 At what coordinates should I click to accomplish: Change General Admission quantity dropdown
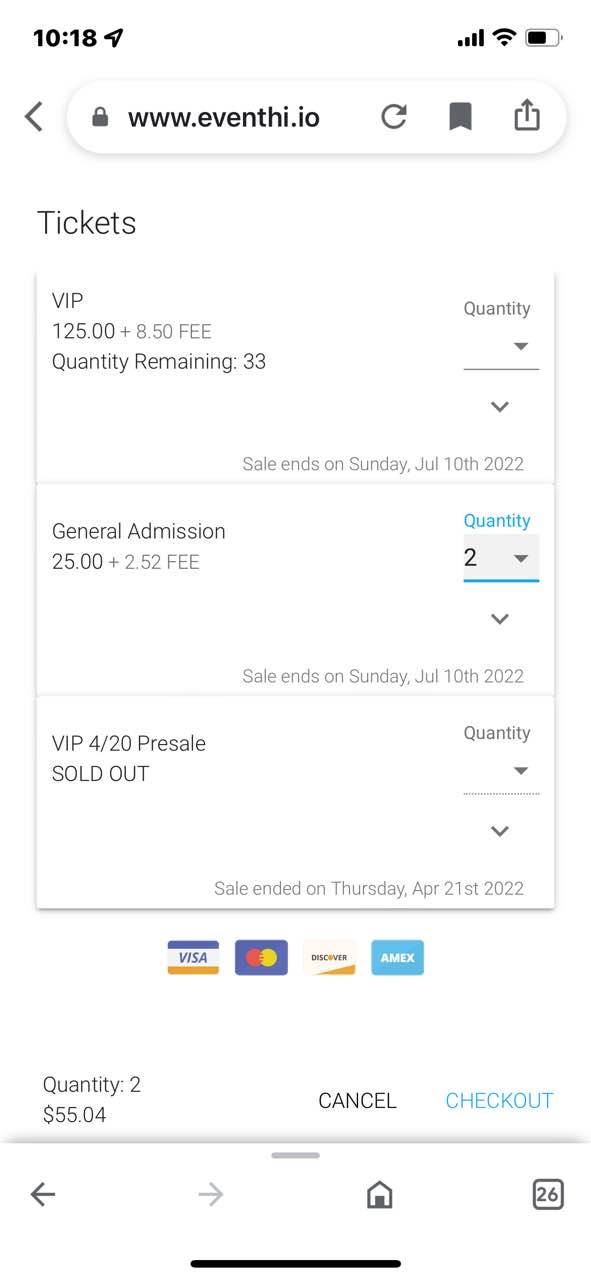[x=501, y=558]
